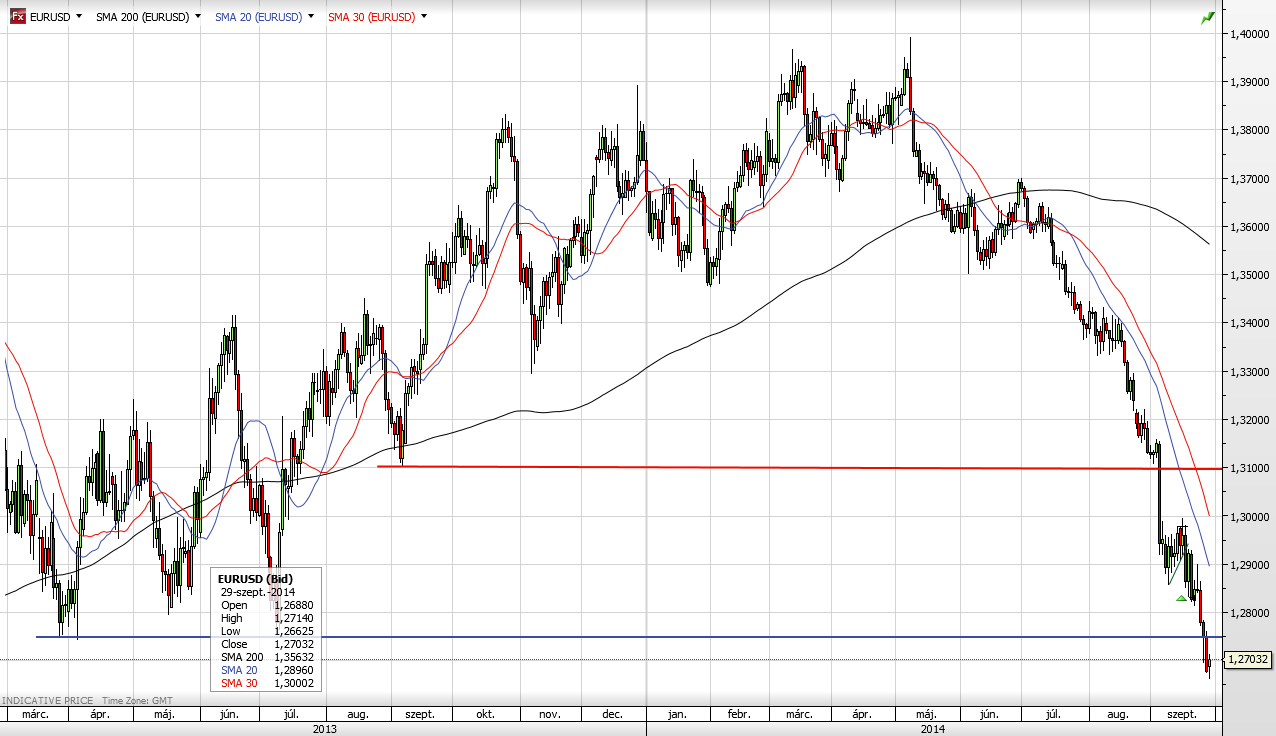Click the High value 1,27140
This screenshot has height=736, width=1276.
[294, 618]
